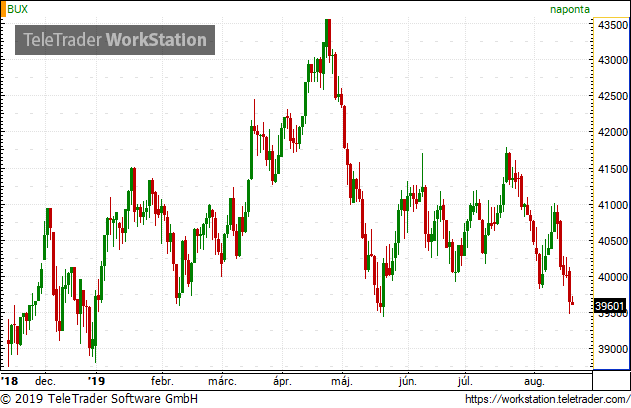This screenshot has width=631, height=408.
Task: Click the márc. month label
Action: pos(222,381)
